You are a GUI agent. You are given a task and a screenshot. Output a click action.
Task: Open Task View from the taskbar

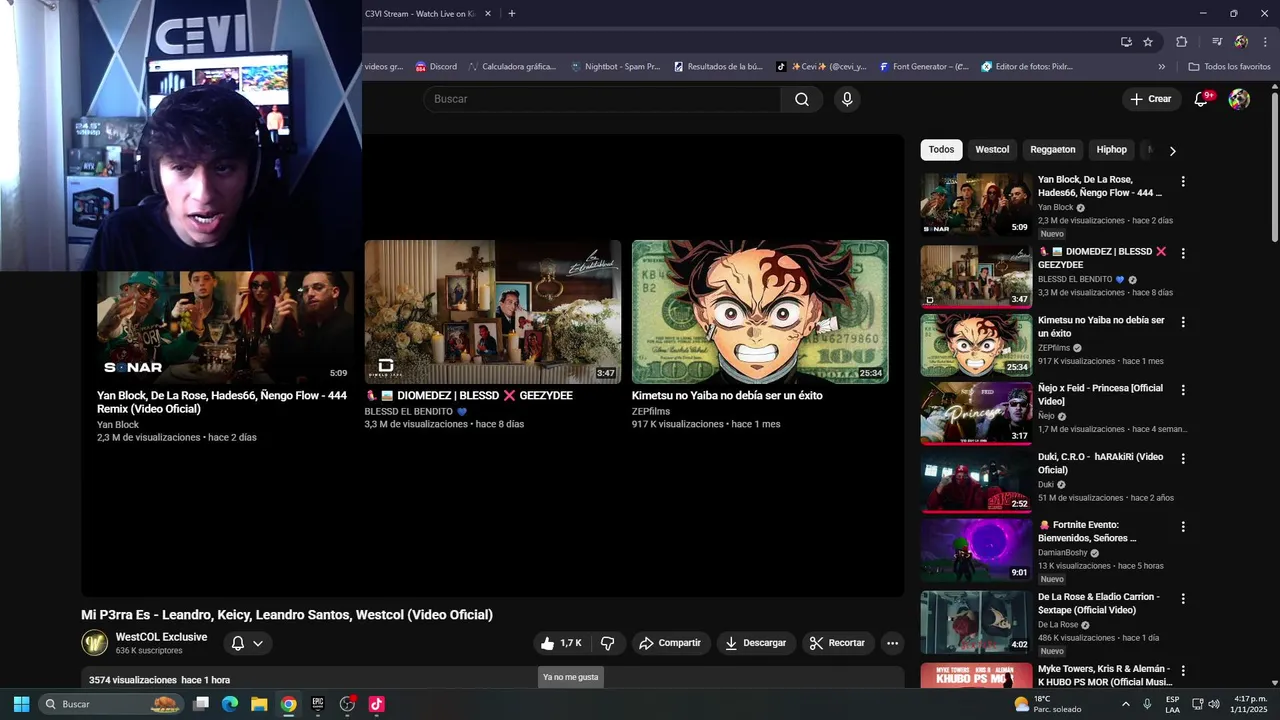[201, 704]
